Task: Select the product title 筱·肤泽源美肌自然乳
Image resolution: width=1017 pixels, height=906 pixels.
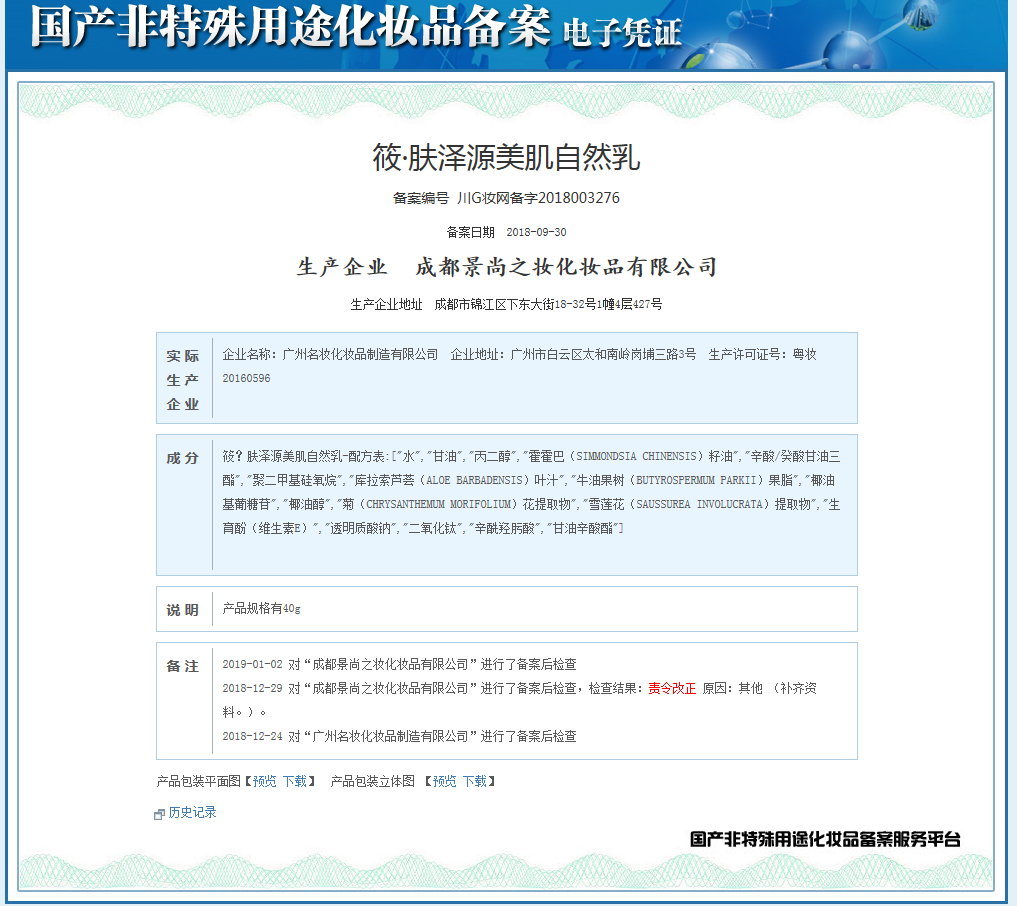Action: (505, 157)
